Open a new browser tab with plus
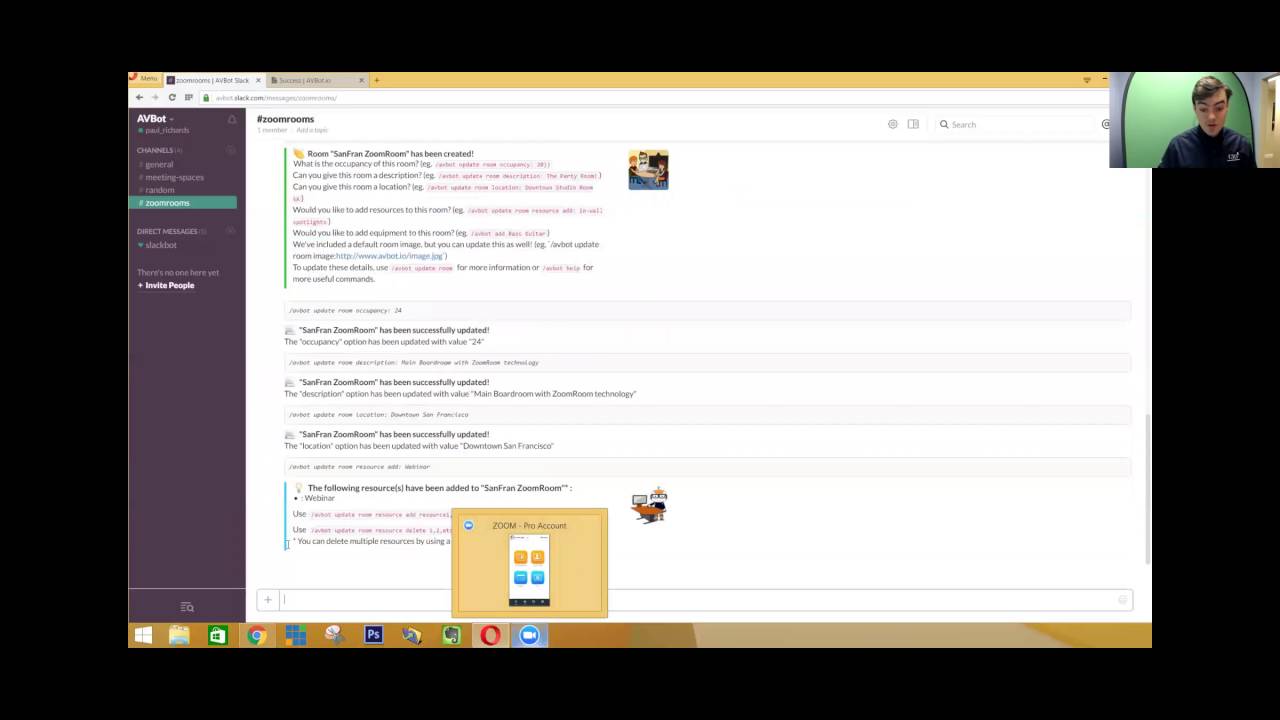 click(x=376, y=80)
